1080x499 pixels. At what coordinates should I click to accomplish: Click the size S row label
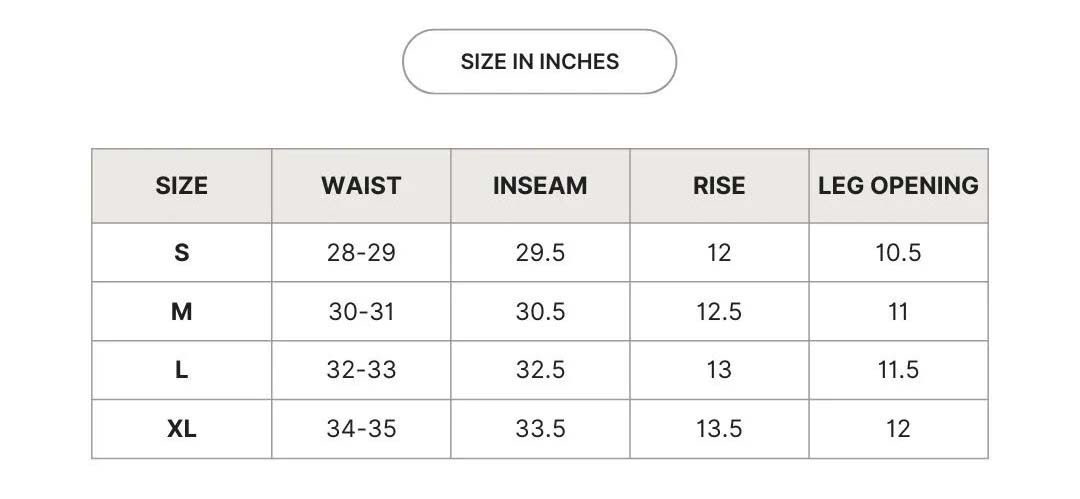point(181,253)
